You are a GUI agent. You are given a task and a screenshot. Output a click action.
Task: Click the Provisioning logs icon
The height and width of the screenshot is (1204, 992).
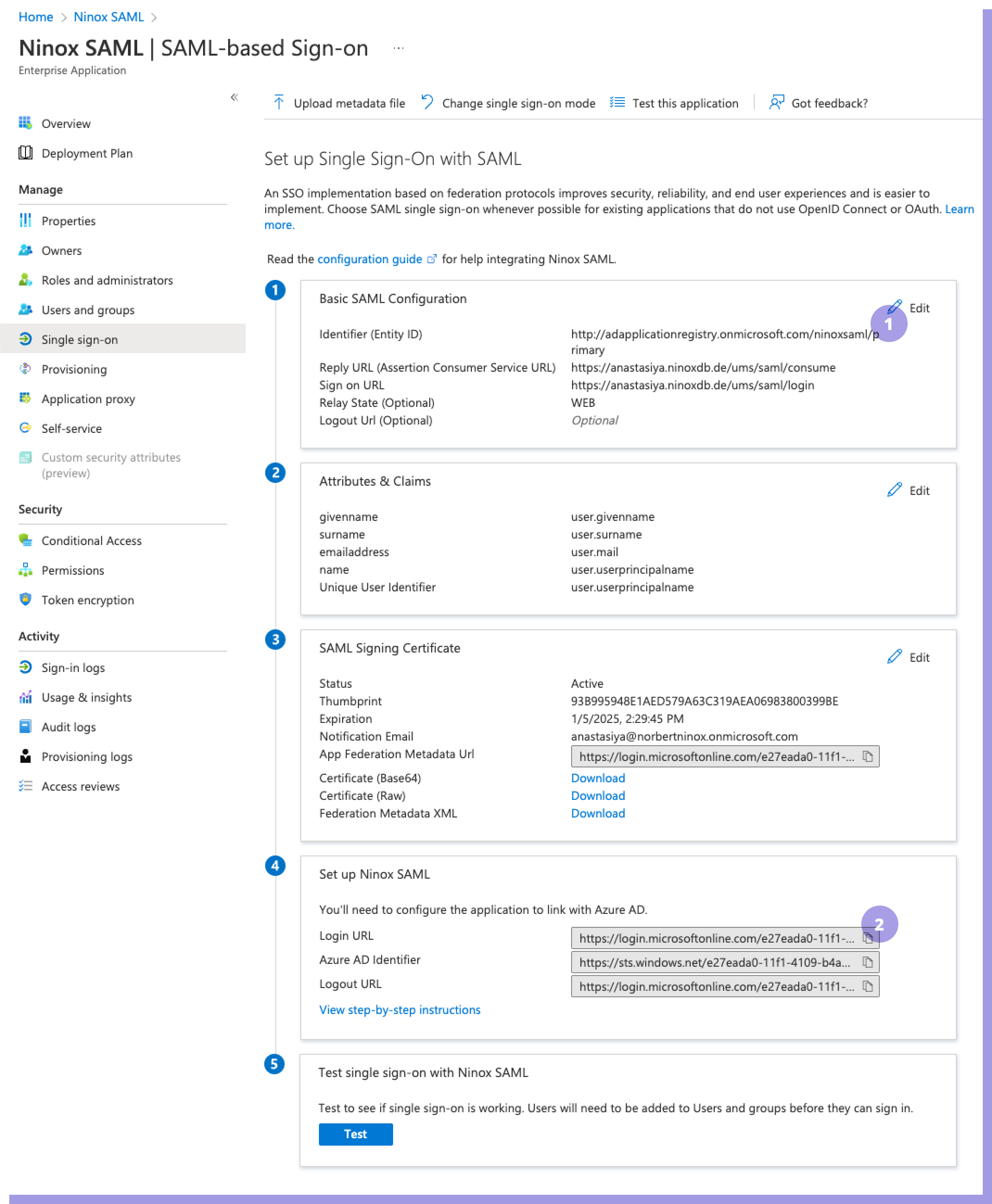25,756
